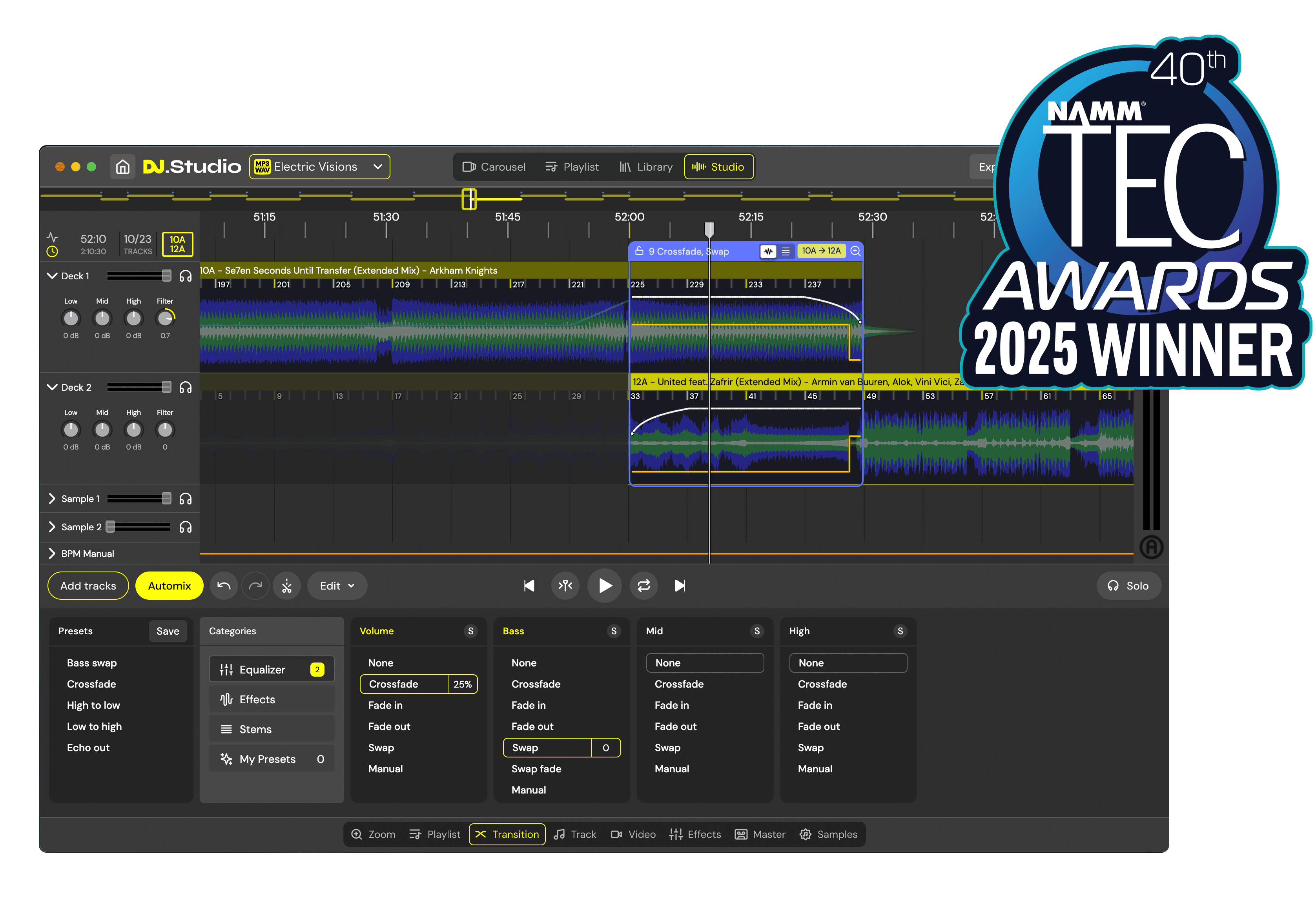Adjust the Deck 1 volume slider

(x=139, y=276)
